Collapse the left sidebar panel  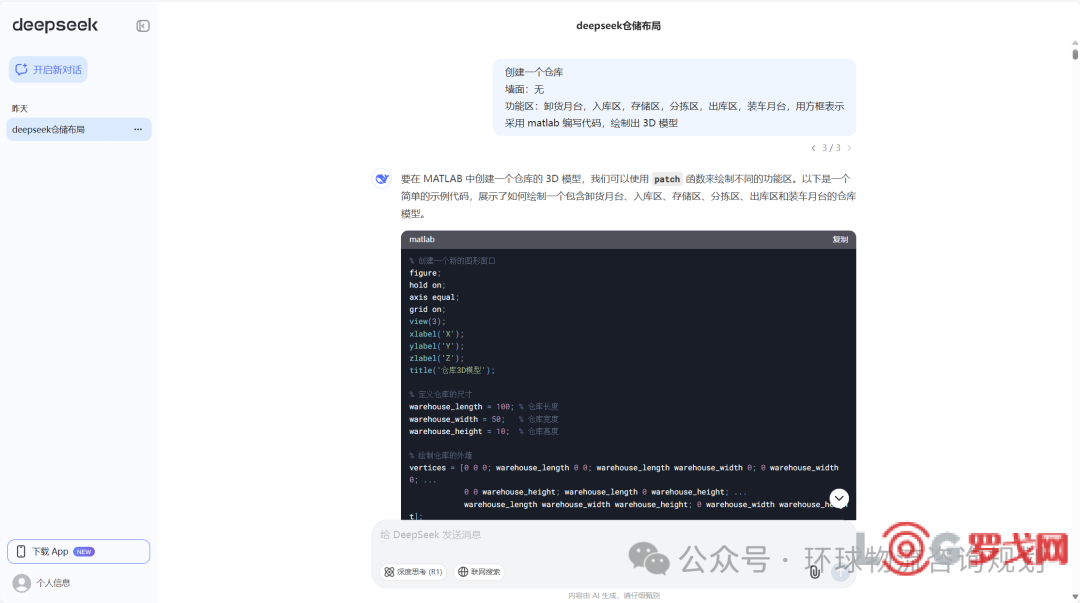(x=143, y=26)
